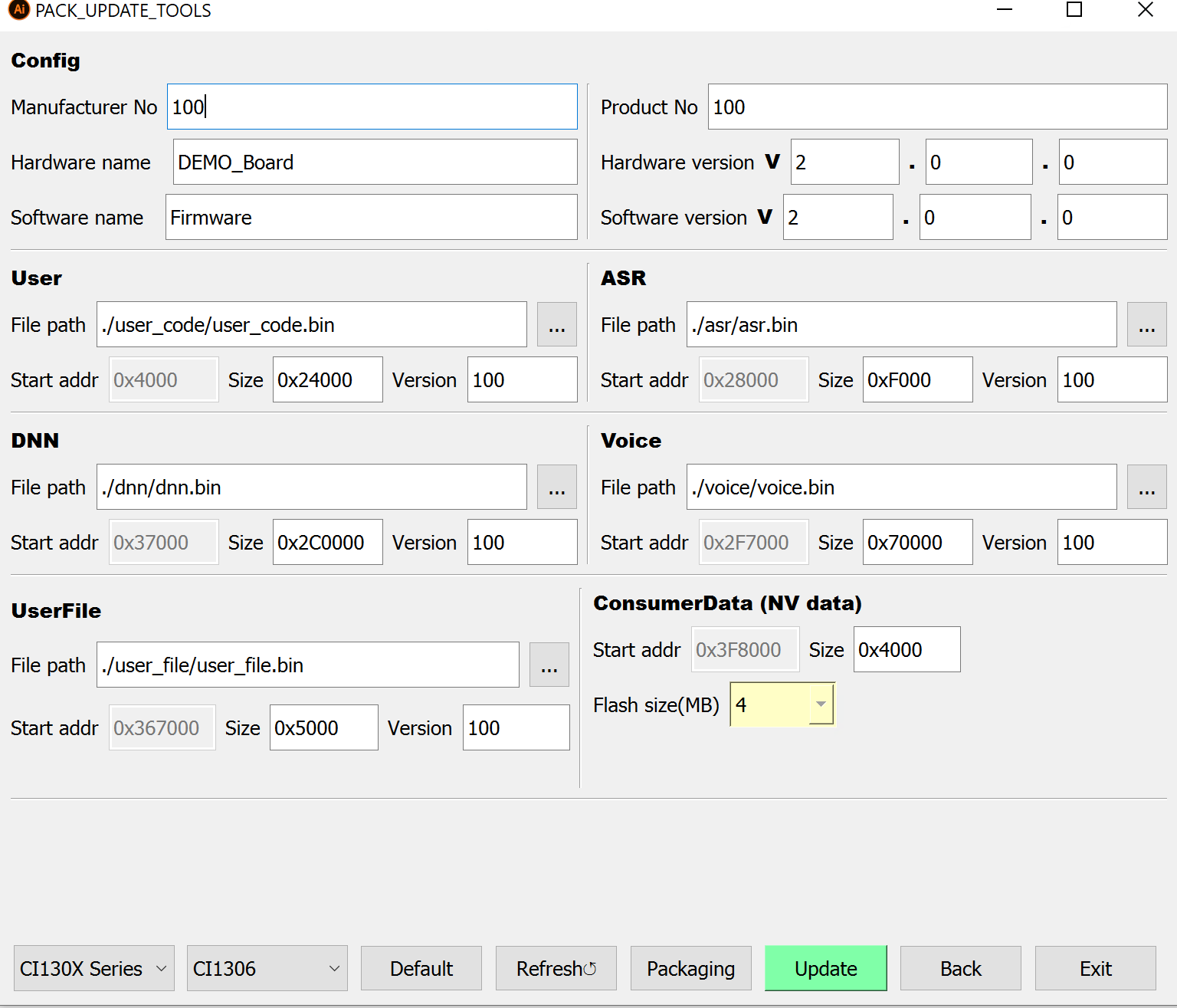Open the CI130X Series dropdown

tap(93, 968)
